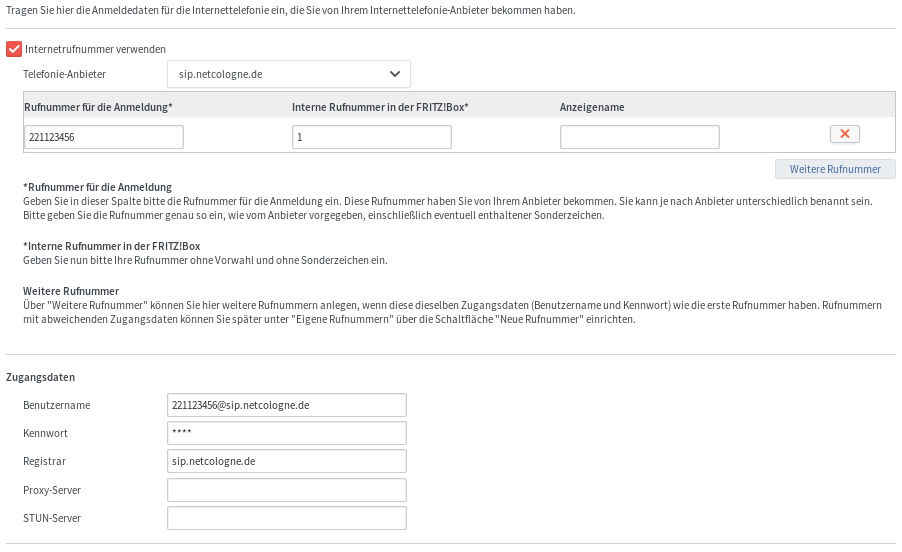
Task: Click the Telefonie-Anbieter label
Action: pos(64,74)
